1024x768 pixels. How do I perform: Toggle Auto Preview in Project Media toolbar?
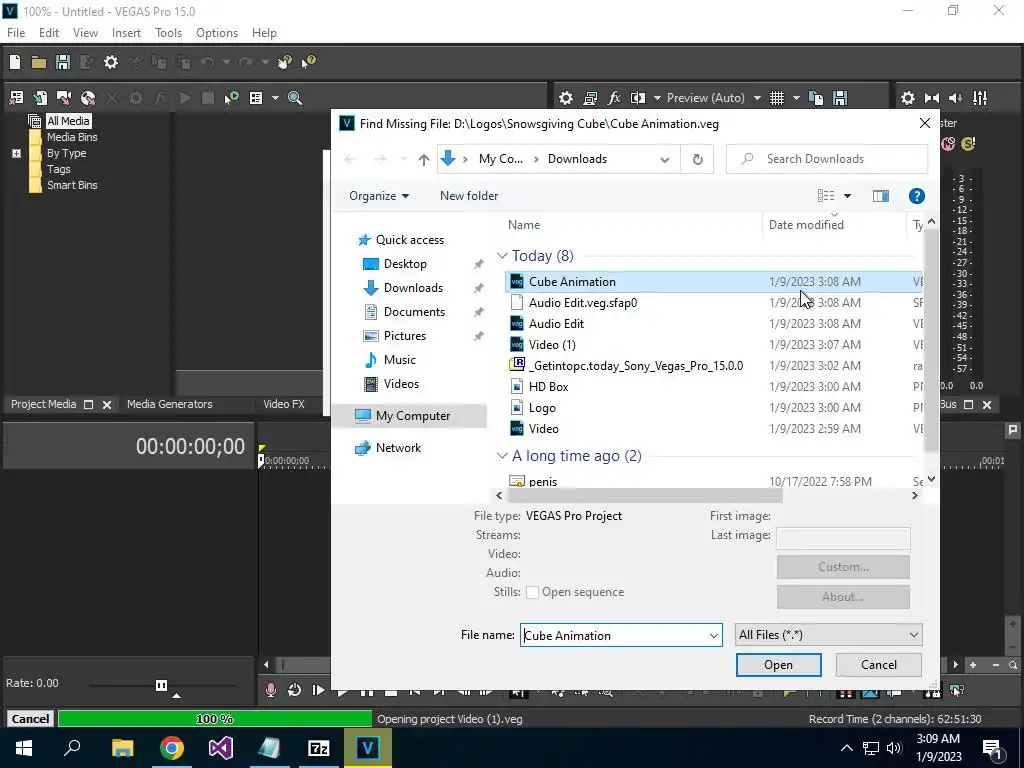click(x=231, y=98)
